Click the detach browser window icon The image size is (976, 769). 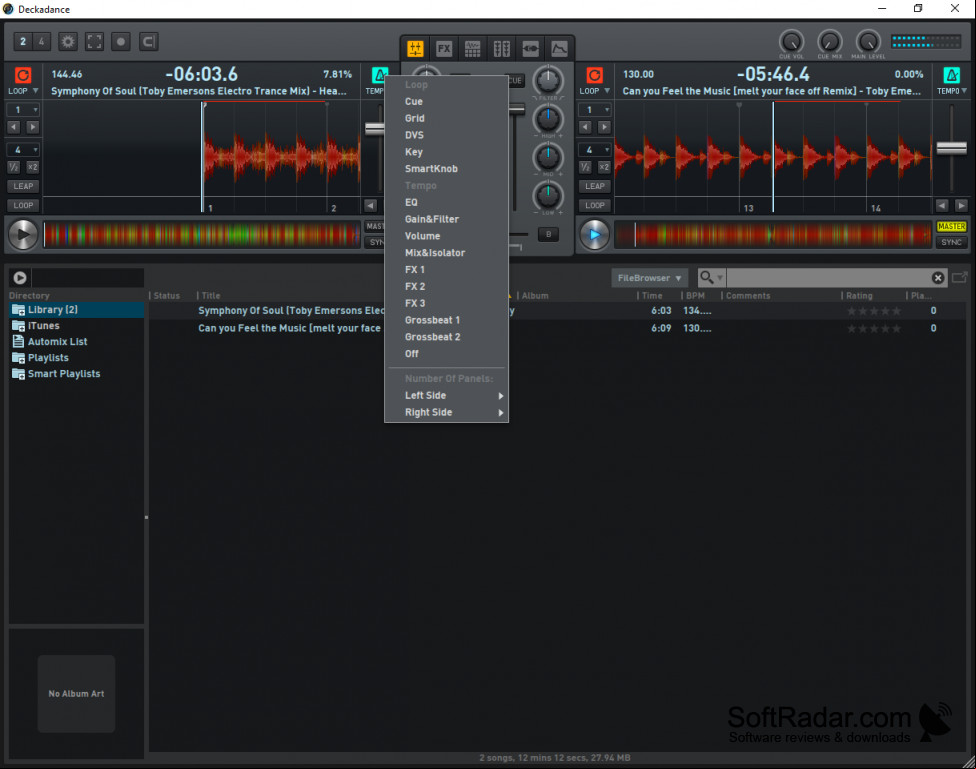(960, 277)
